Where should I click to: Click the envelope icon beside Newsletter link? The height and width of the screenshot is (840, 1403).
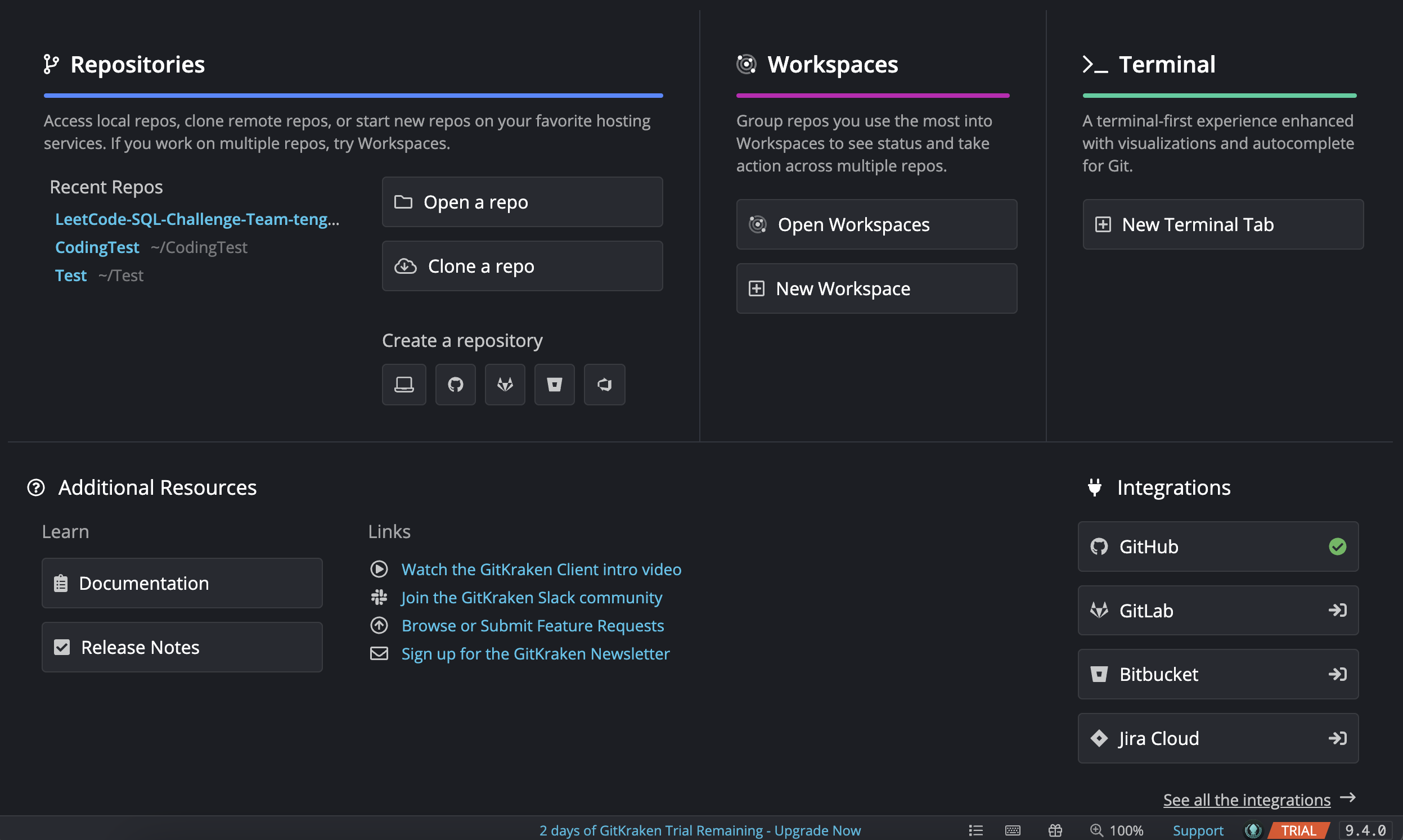click(x=379, y=654)
